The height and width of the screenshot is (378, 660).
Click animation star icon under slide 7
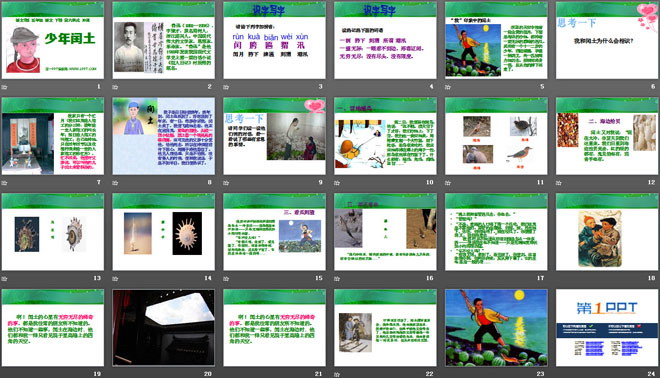point(5,183)
